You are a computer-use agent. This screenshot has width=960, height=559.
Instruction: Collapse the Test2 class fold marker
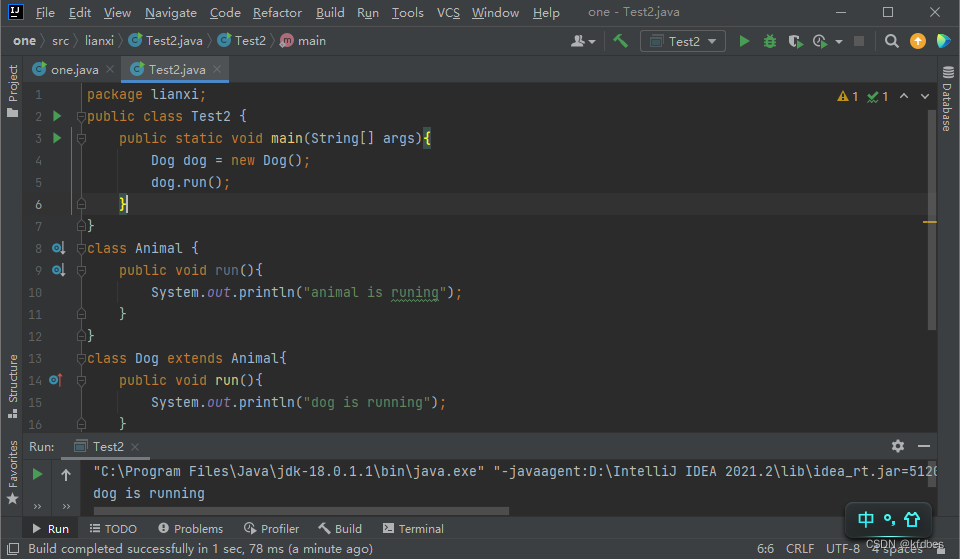coord(82,117)
